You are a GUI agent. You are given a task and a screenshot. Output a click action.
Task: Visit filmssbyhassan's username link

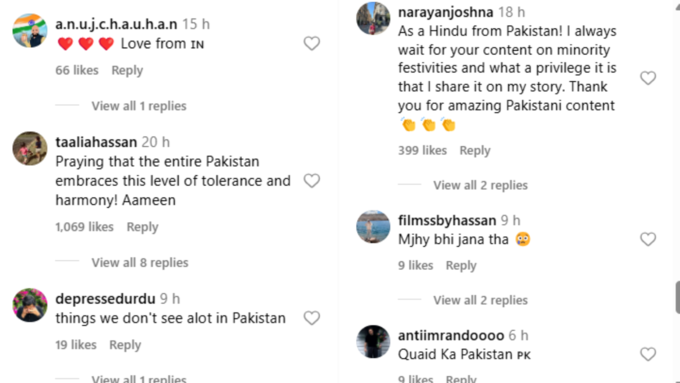(447, 220)
